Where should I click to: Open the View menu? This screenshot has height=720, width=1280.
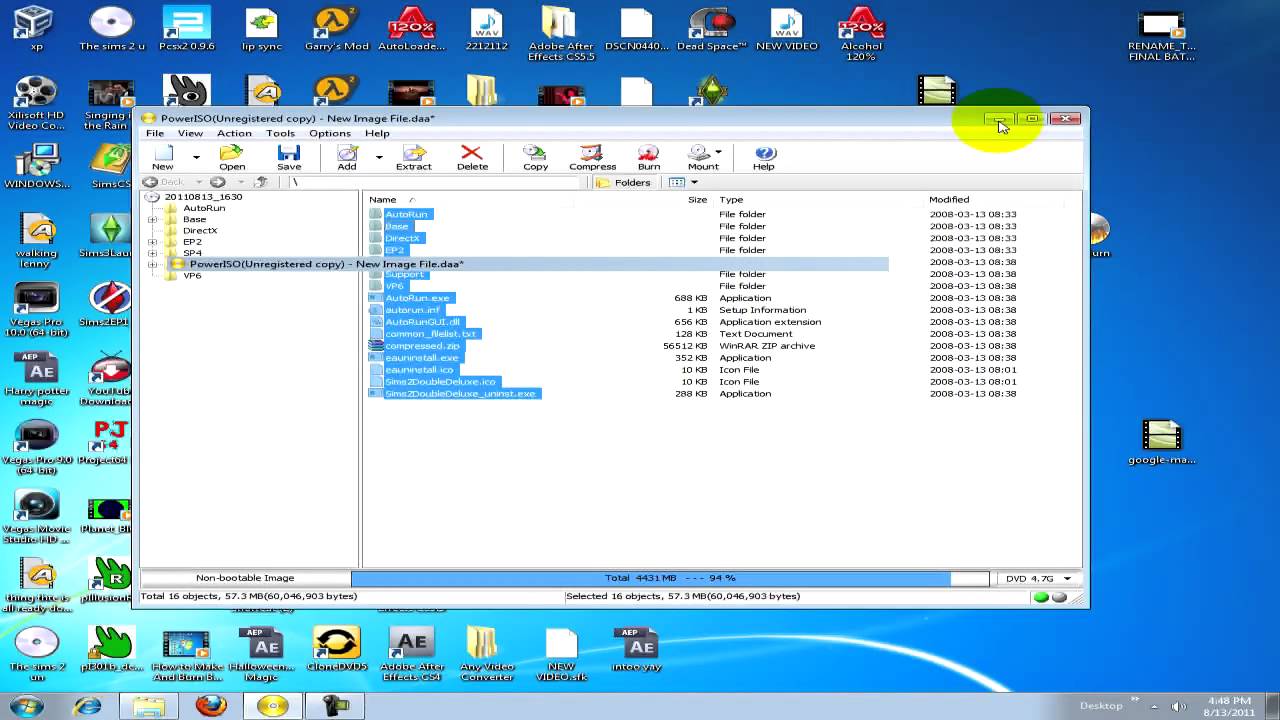pyautogui.click(x=190, y=133)
